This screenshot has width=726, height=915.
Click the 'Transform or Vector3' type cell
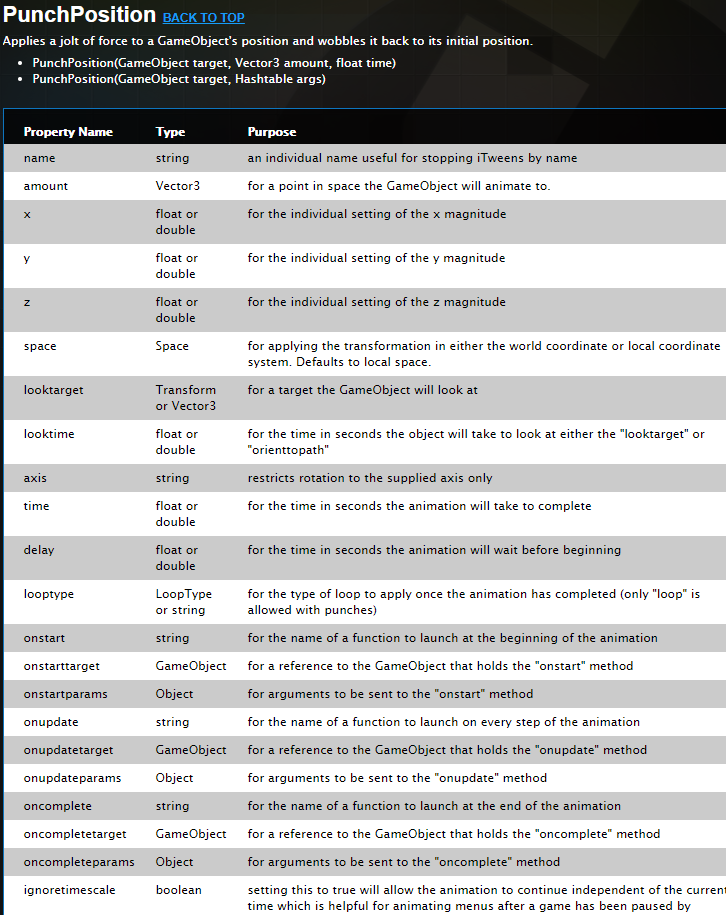(185, 398)
